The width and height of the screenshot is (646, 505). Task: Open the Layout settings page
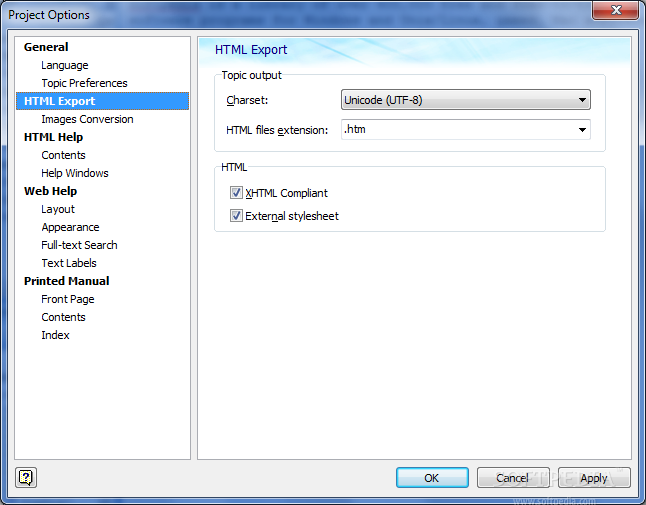point(58,209)
